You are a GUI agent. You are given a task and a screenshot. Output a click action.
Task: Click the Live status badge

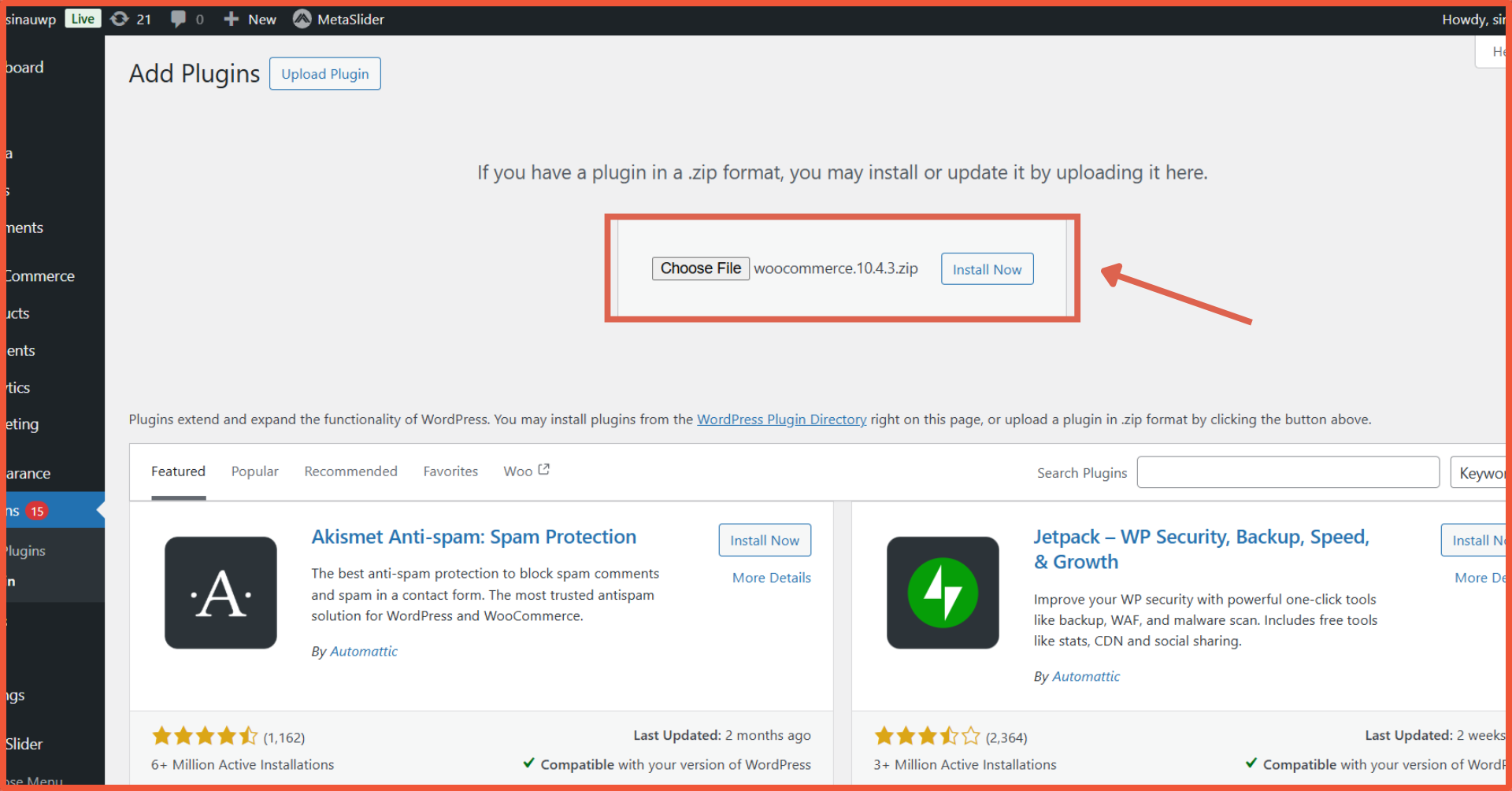pos(83,19)
